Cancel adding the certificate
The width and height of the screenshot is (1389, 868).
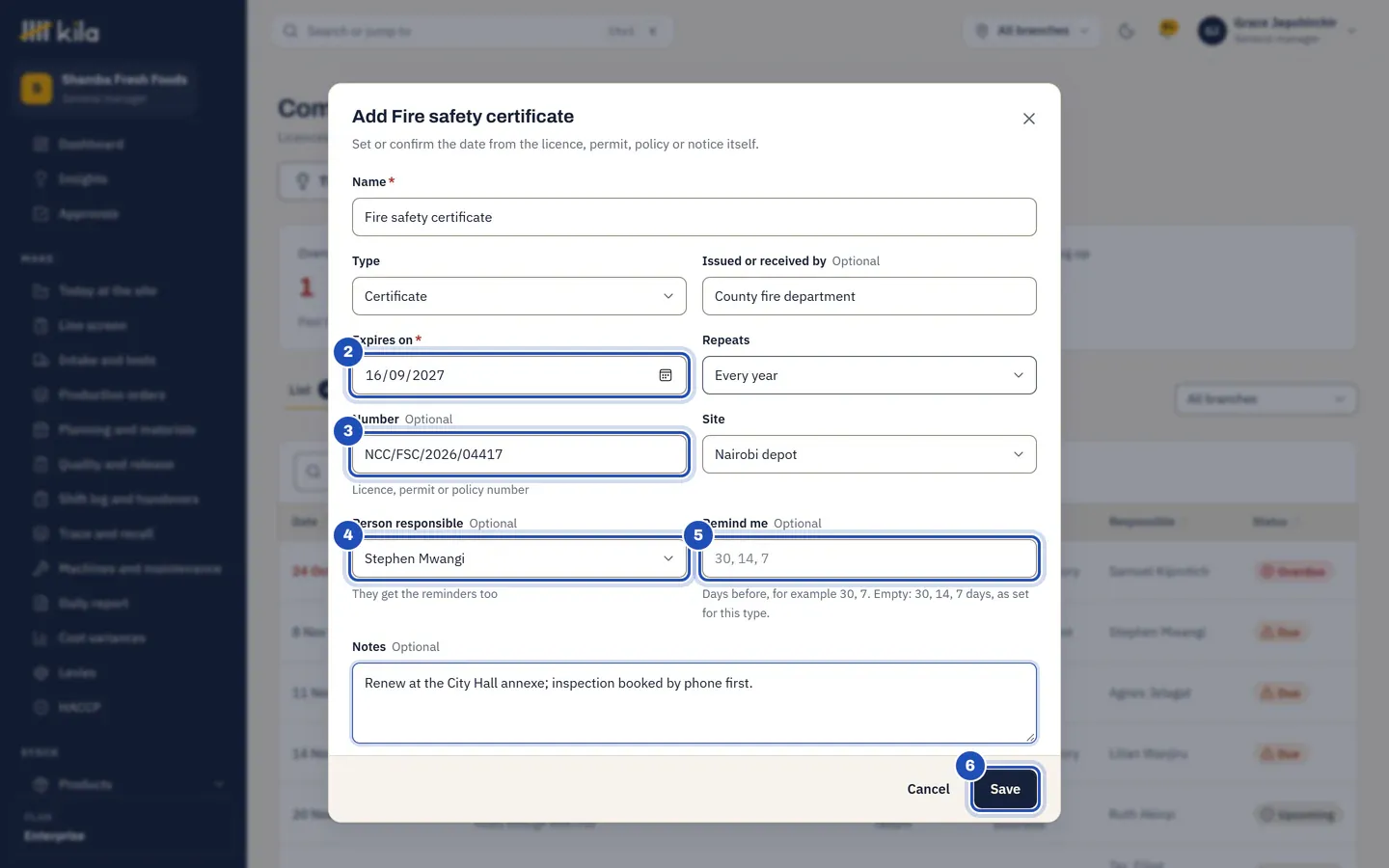[928, 789]
